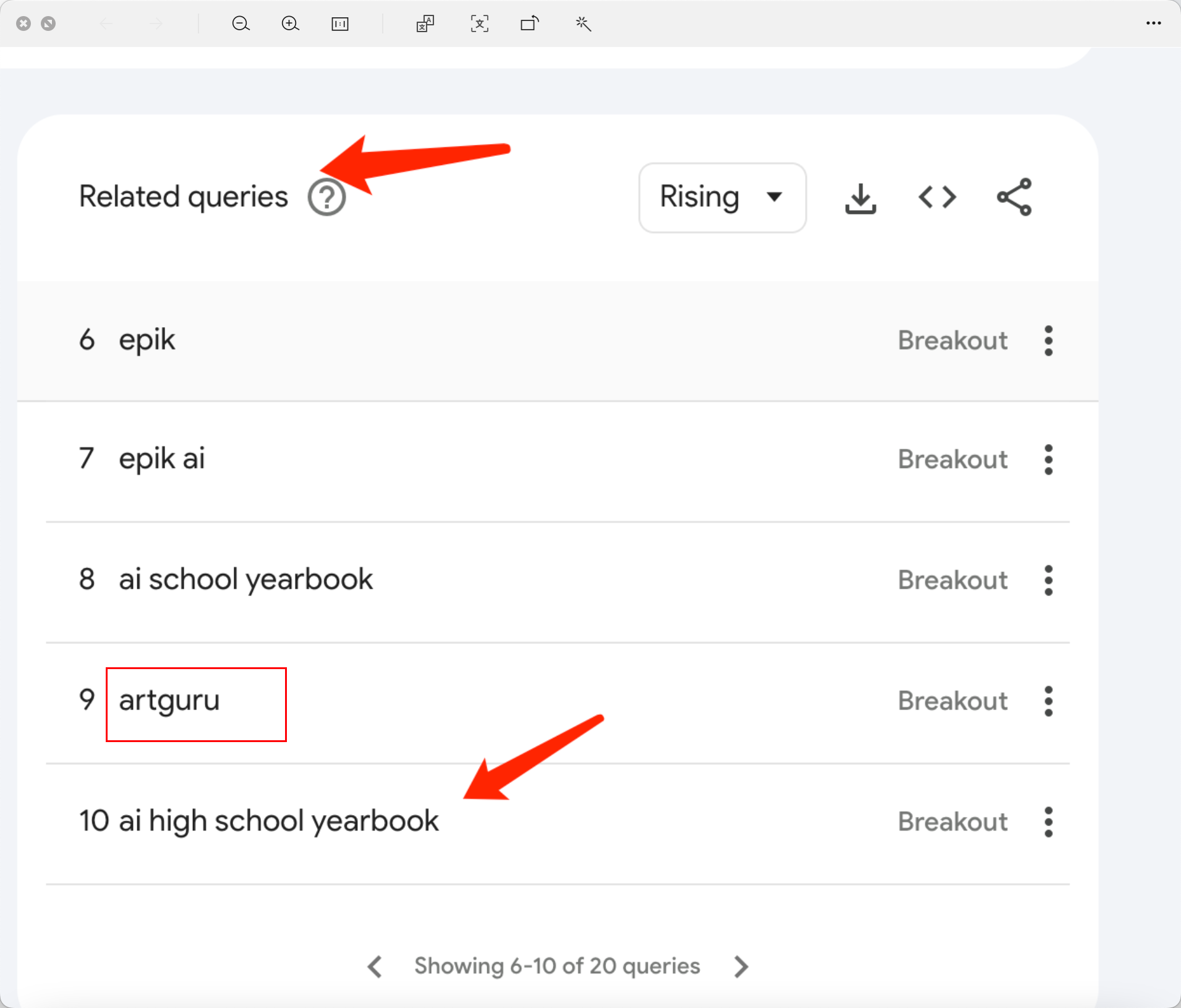Image resolution: width=1181 pixels, height=1008 pixels.
Task: Open the artguru query
Action: pyautogui.click(x=169, y=701)
